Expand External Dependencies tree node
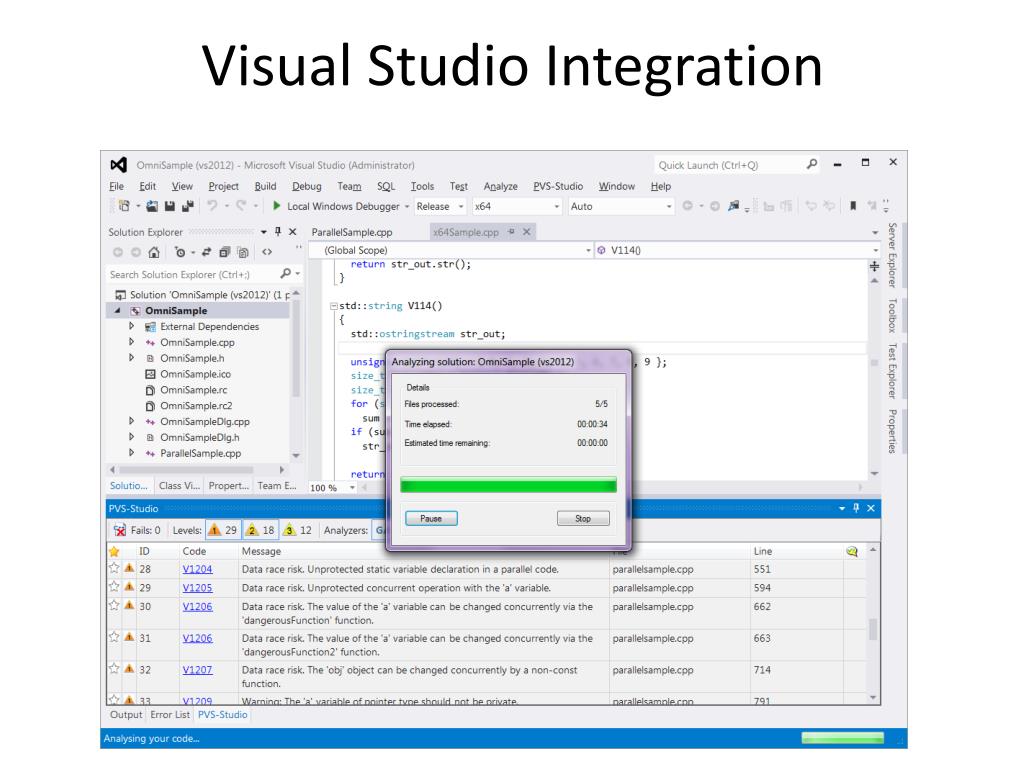 pos(131,326)
